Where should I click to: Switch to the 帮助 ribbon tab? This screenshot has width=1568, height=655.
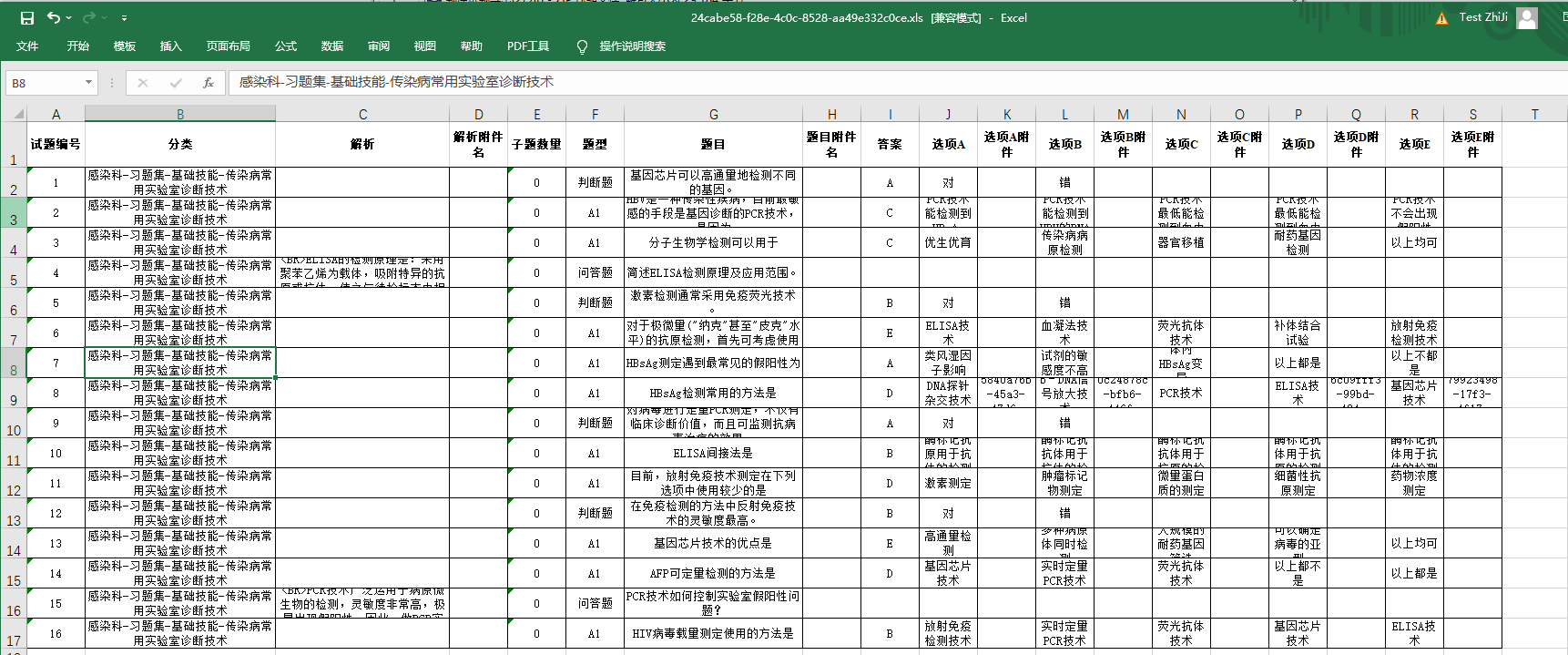click(x=472, y=46)
